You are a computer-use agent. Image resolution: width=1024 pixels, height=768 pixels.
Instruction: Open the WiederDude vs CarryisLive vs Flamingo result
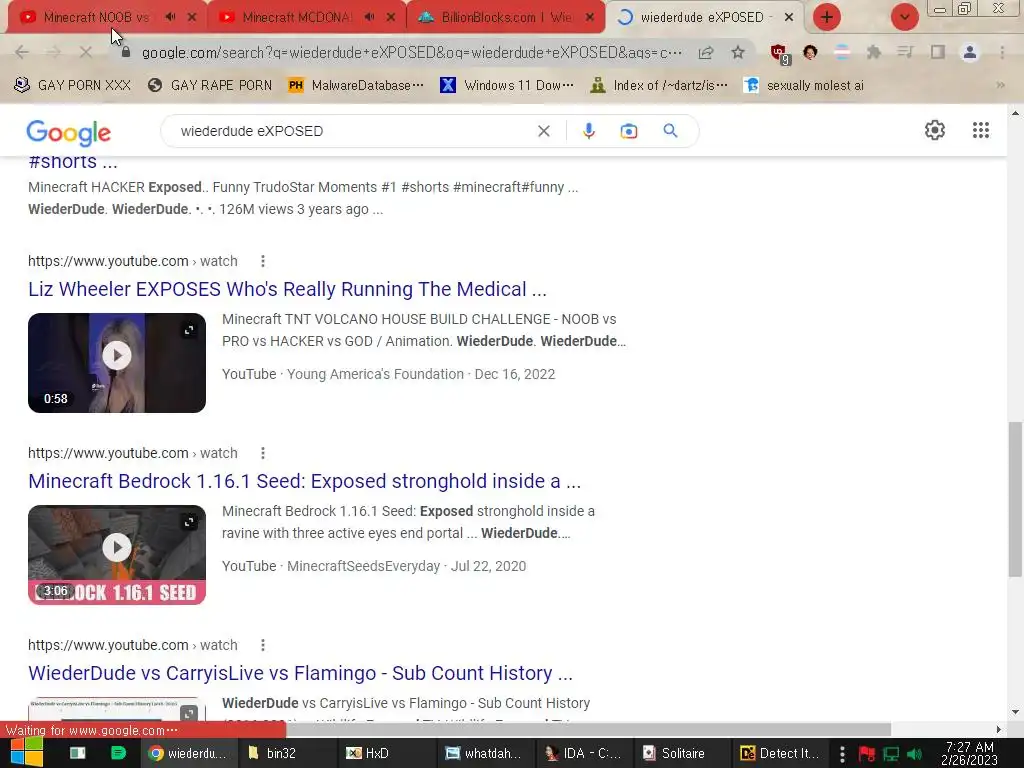click(300, 673)
